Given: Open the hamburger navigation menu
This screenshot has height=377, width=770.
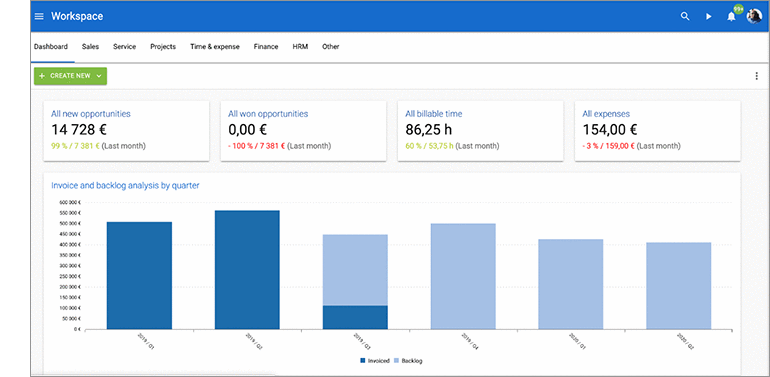Looking at the screenshot, I should pos(39,16).
